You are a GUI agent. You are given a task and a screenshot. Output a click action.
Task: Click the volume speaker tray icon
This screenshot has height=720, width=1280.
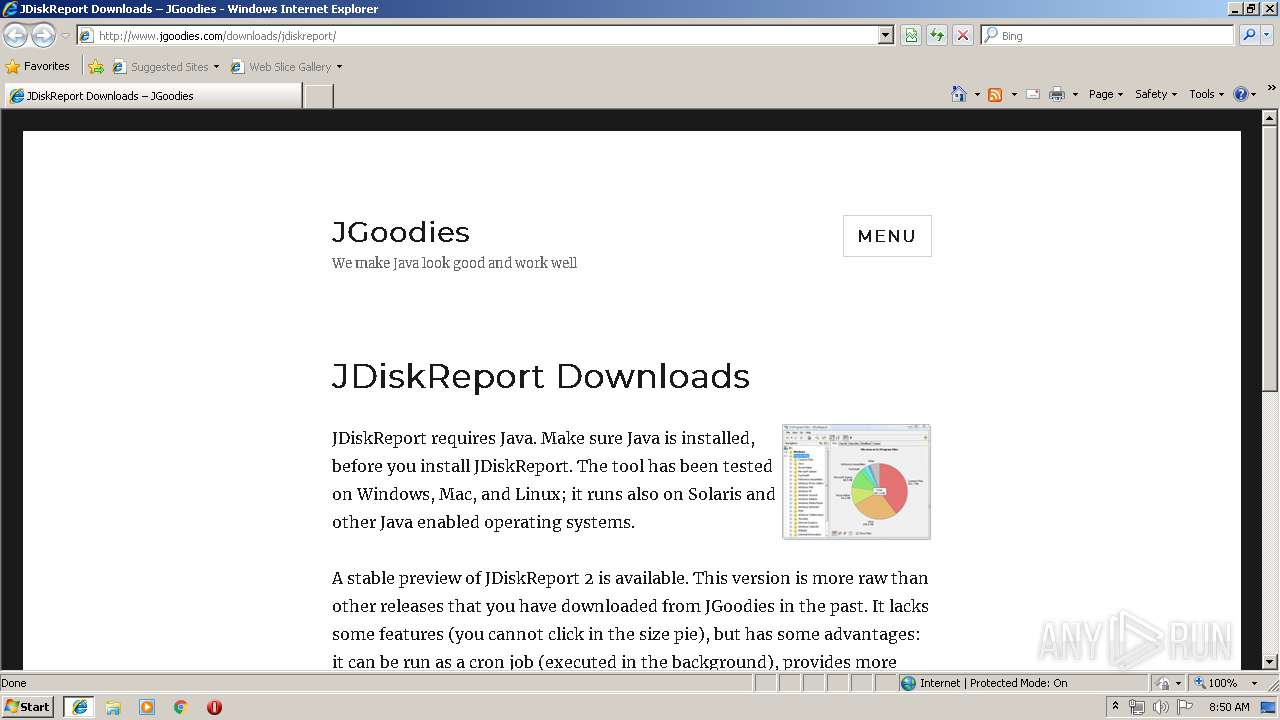(x=1161, y=707)
